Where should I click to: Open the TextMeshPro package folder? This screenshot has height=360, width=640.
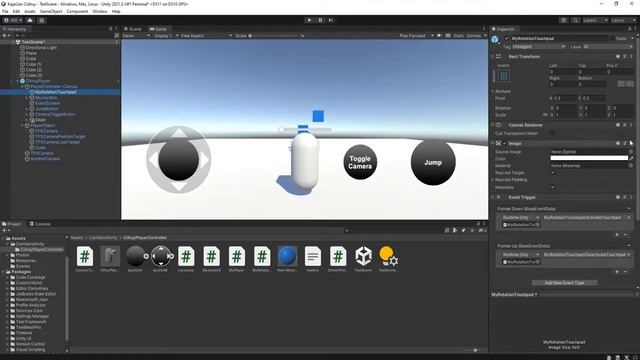(25, 327)
